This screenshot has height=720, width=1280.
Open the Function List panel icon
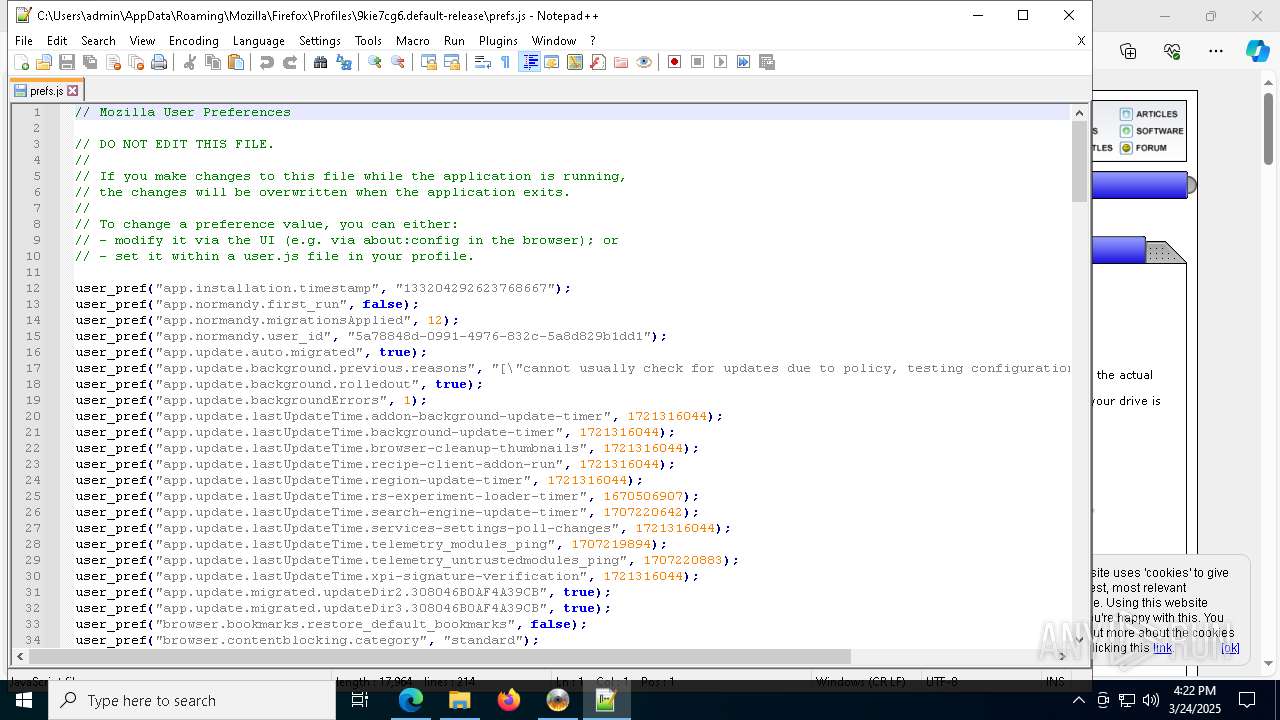(x=597, y=62)
